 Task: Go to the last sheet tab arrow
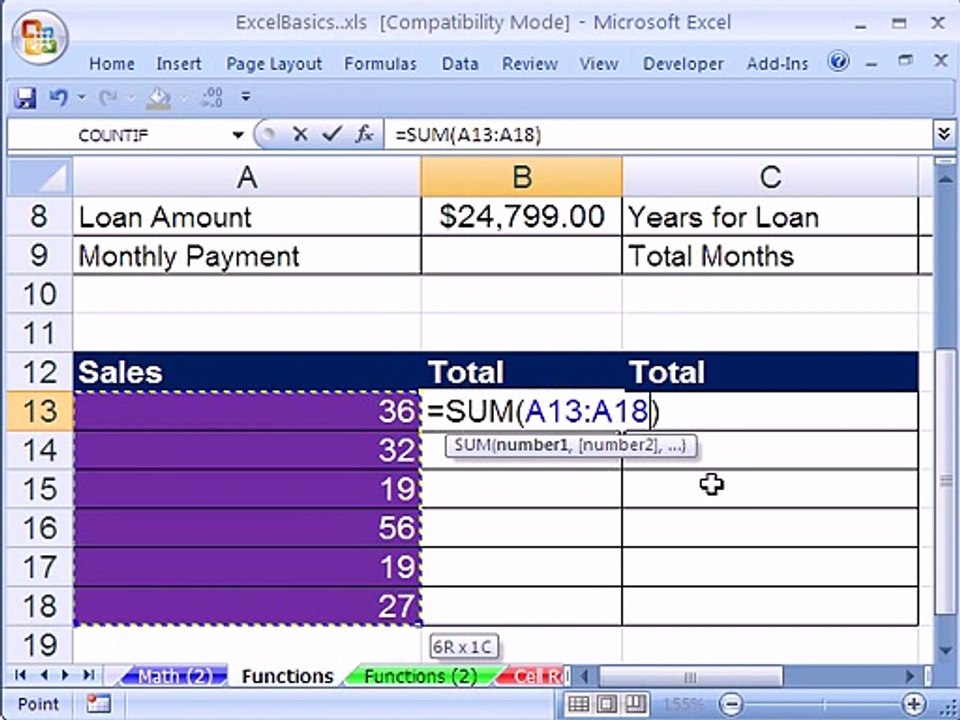(x=89, y=675)
